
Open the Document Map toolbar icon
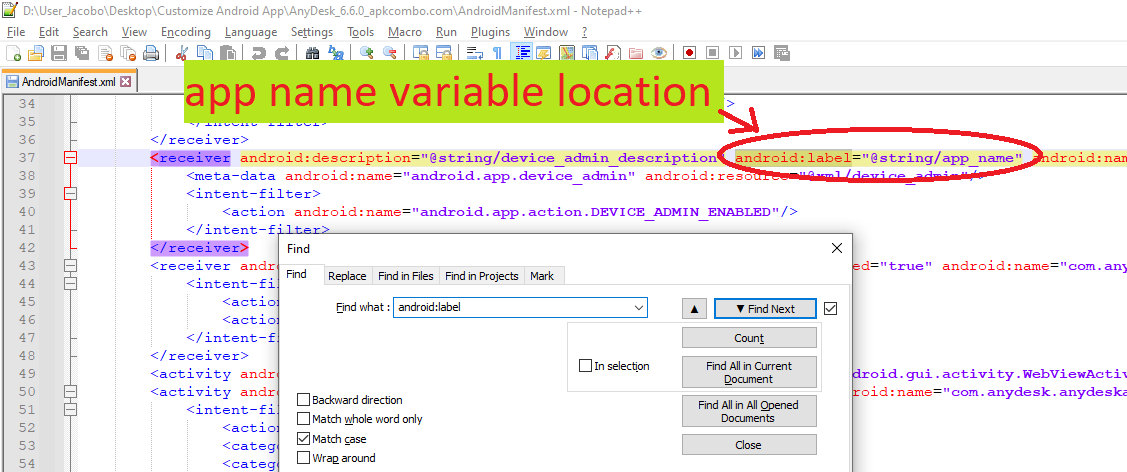coord(567,53)
